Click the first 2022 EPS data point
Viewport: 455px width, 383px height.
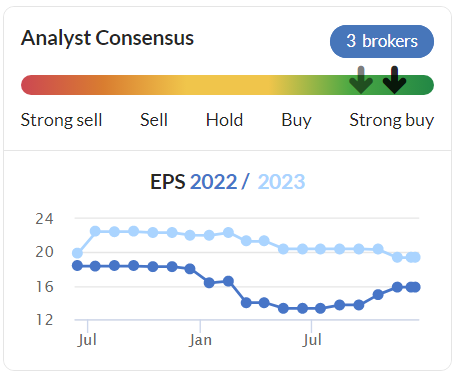coord(77,266)
